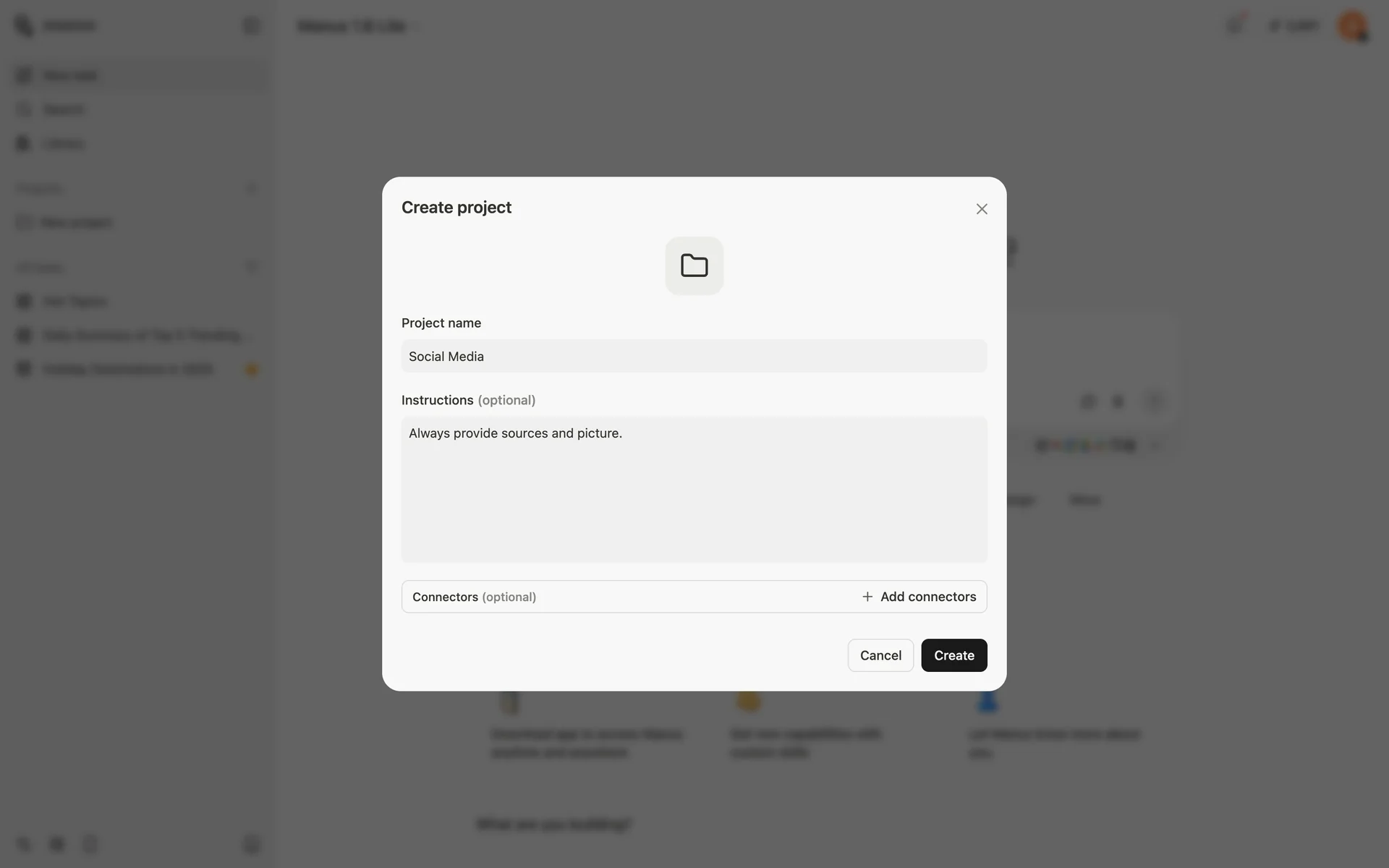Close the Create project dialog

[x=981, y=209]
